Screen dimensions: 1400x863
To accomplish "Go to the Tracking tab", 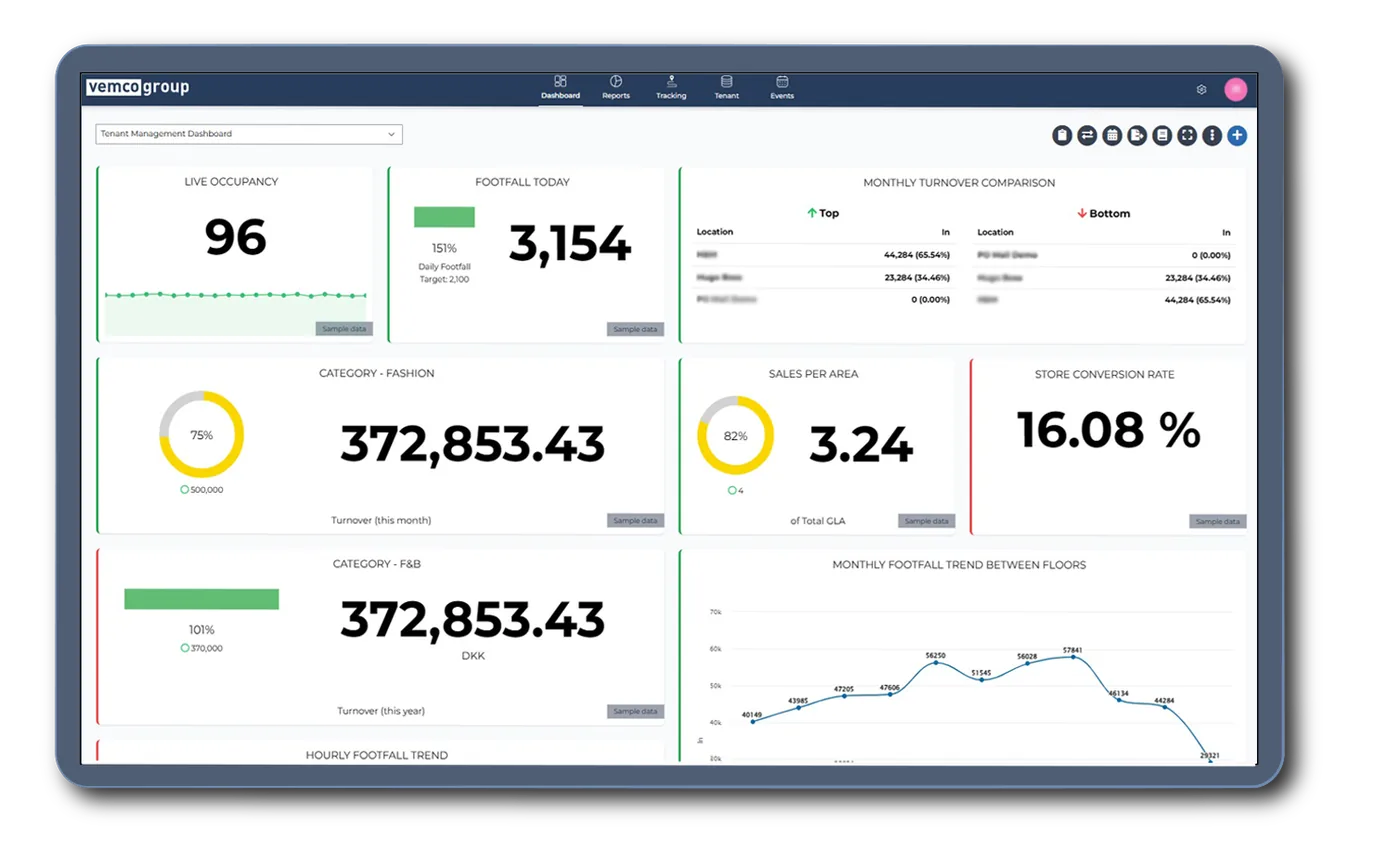I will [x=671, y=87].
